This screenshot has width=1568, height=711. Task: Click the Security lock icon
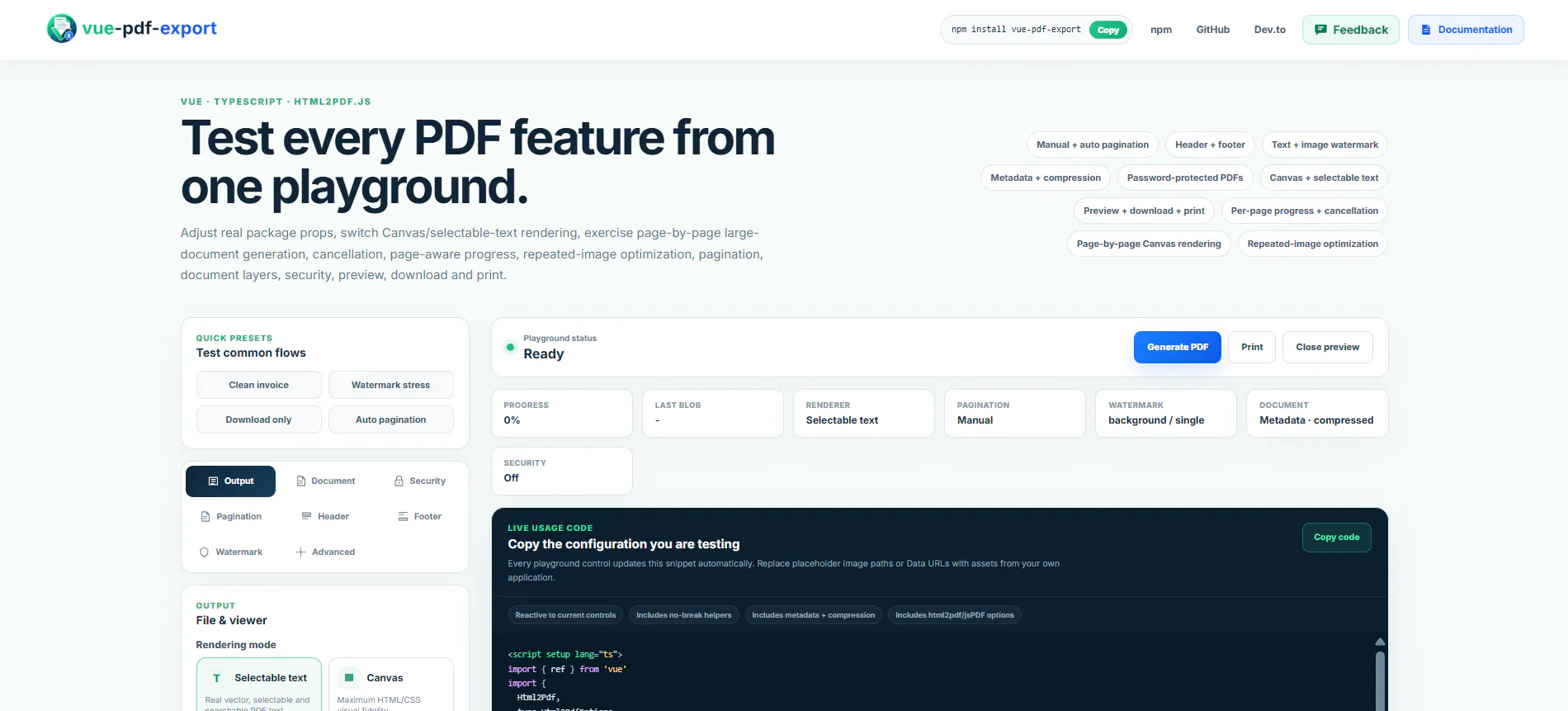coord(399,481)
